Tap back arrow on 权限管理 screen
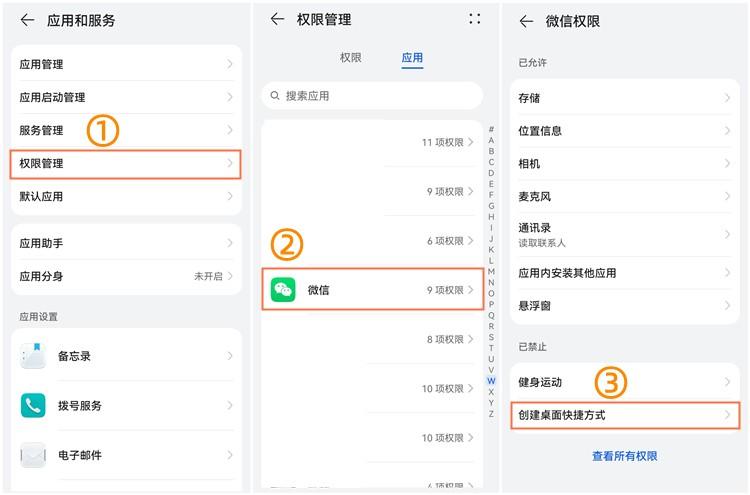 click(277, 19)
